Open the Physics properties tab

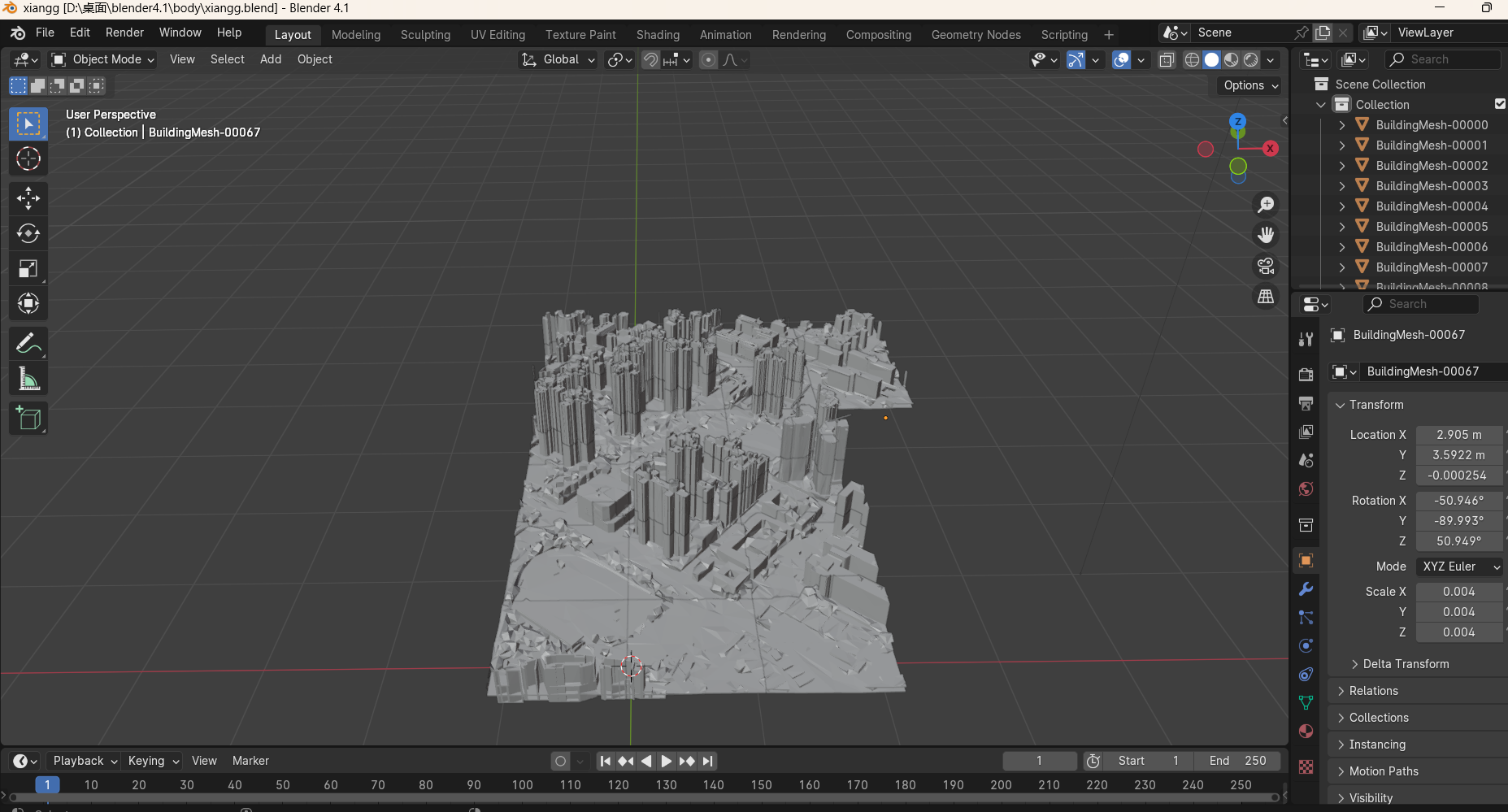[x=1306, y=645]
